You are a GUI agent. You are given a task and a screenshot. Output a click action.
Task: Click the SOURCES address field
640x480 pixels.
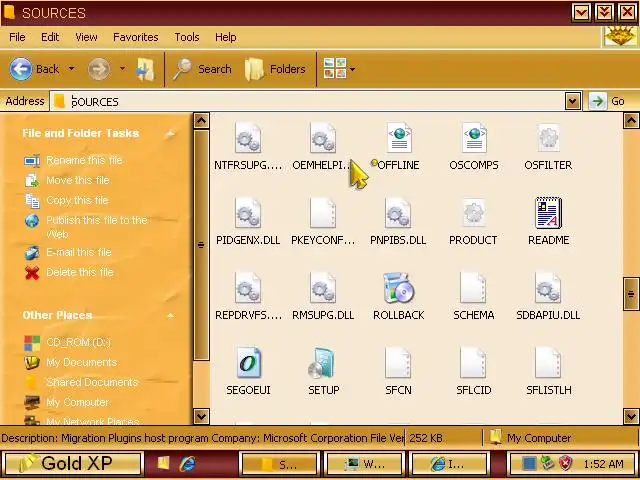[x=308, y=101]
